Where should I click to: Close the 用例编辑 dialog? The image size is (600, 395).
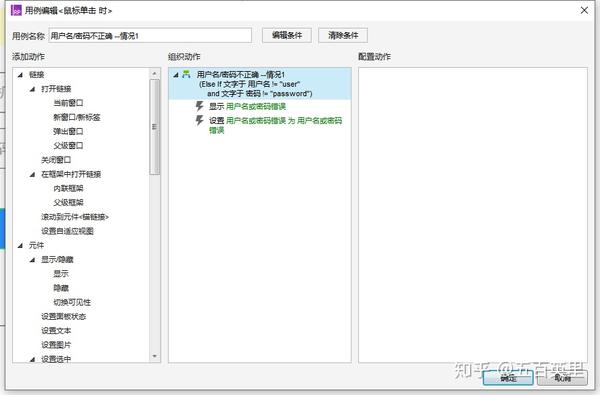584,10
